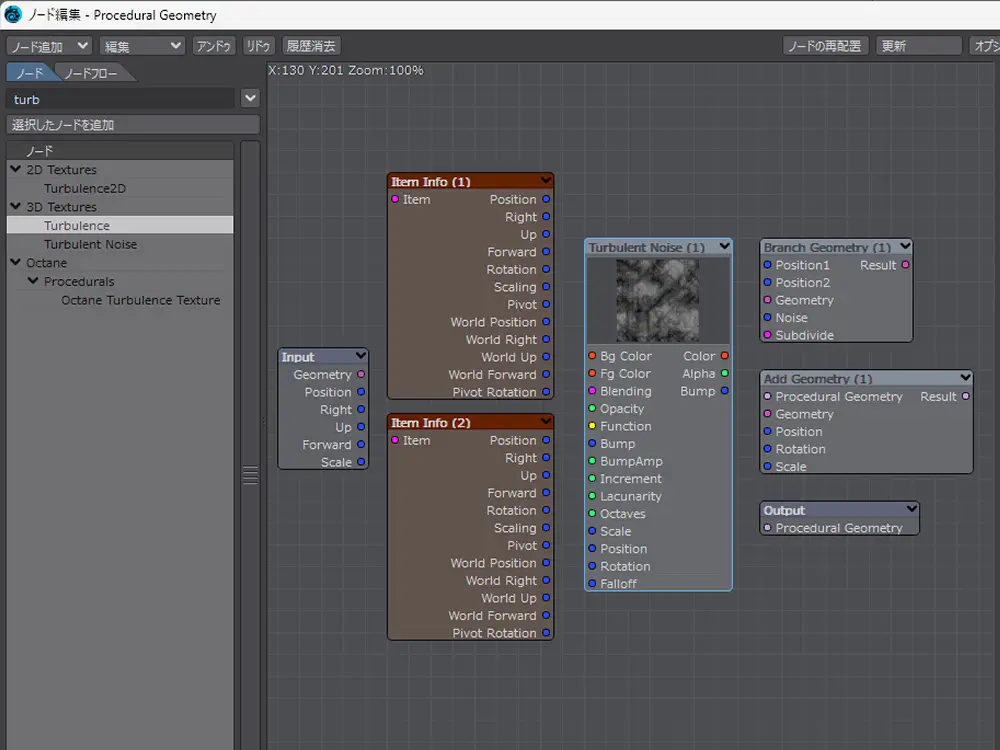Click the Item input socket on Item Info (1)
Viewport: 1000px width, 750px height.
point(395,199)
